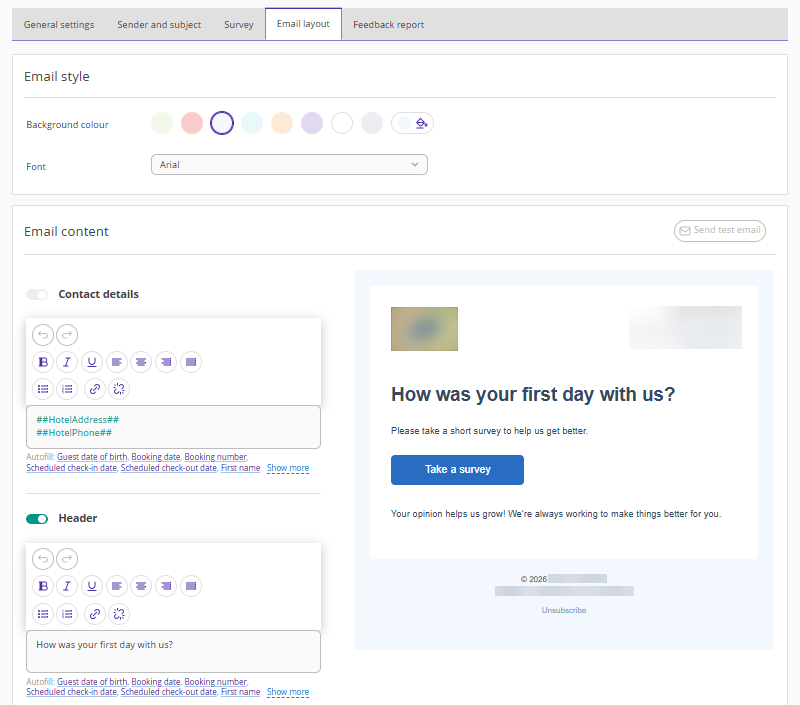
Task: Redo in the Header editor
Action: coord(67,559)
